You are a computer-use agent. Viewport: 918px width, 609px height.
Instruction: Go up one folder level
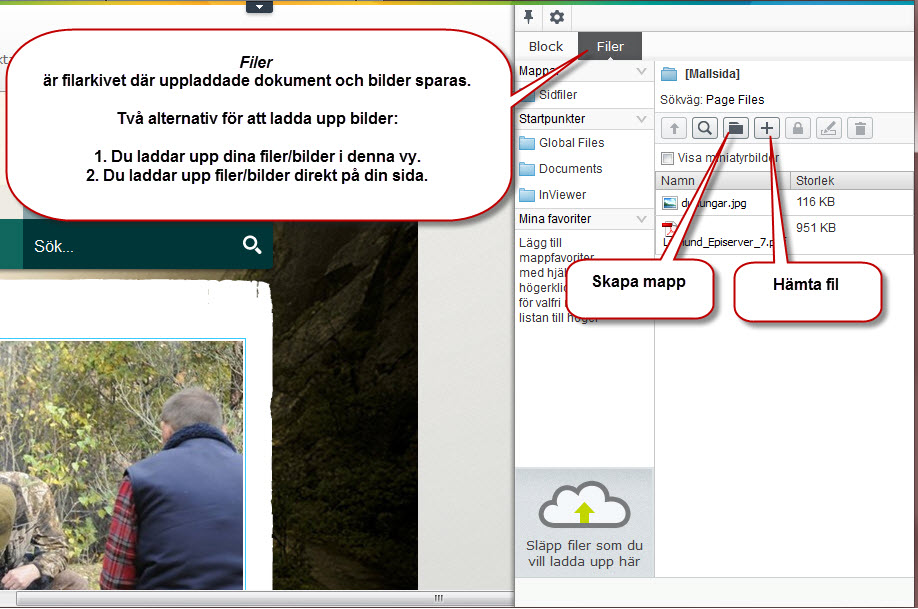pyautogui.click(x=674, y=128)
